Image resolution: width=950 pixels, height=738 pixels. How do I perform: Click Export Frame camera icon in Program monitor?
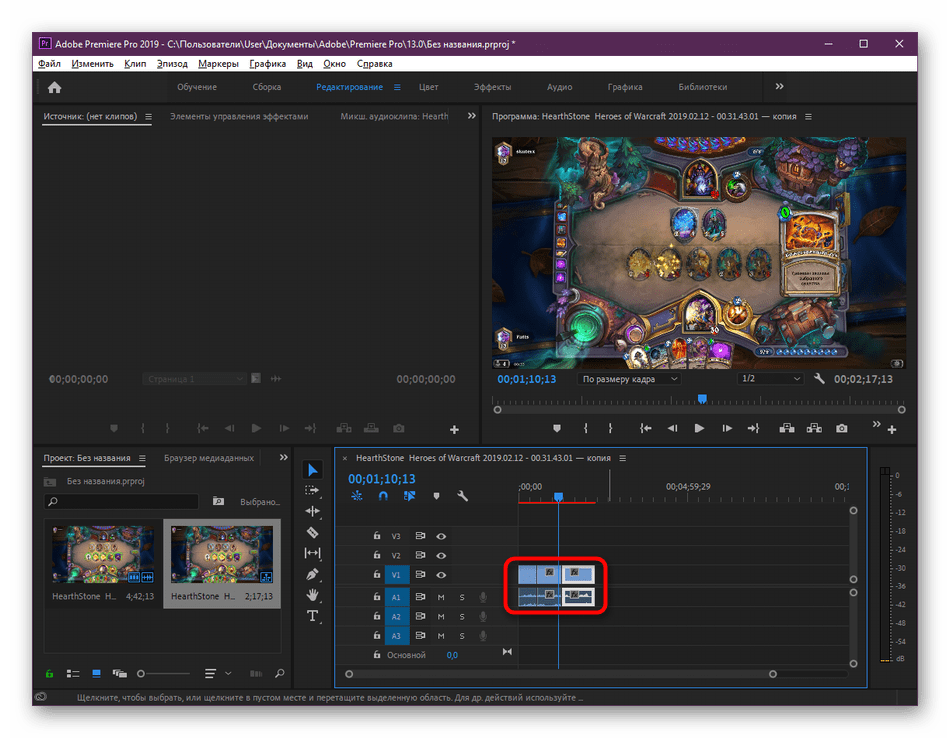[842, 428]
